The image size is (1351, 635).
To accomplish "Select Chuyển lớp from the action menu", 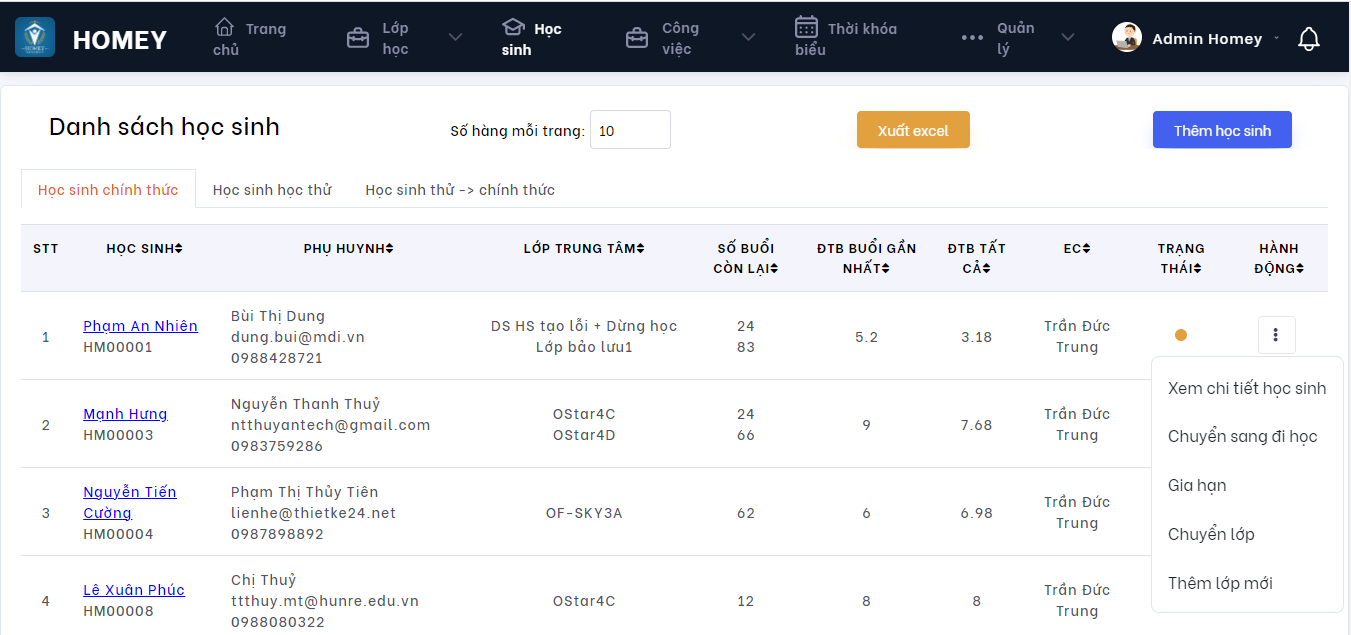I will tap(1211, 534).
